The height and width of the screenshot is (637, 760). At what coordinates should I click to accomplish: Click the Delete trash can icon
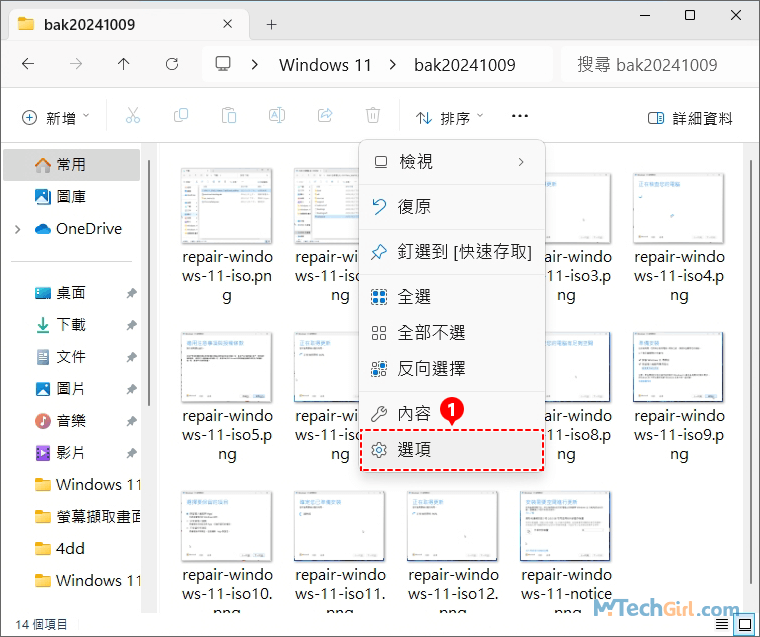pos(373,117)
